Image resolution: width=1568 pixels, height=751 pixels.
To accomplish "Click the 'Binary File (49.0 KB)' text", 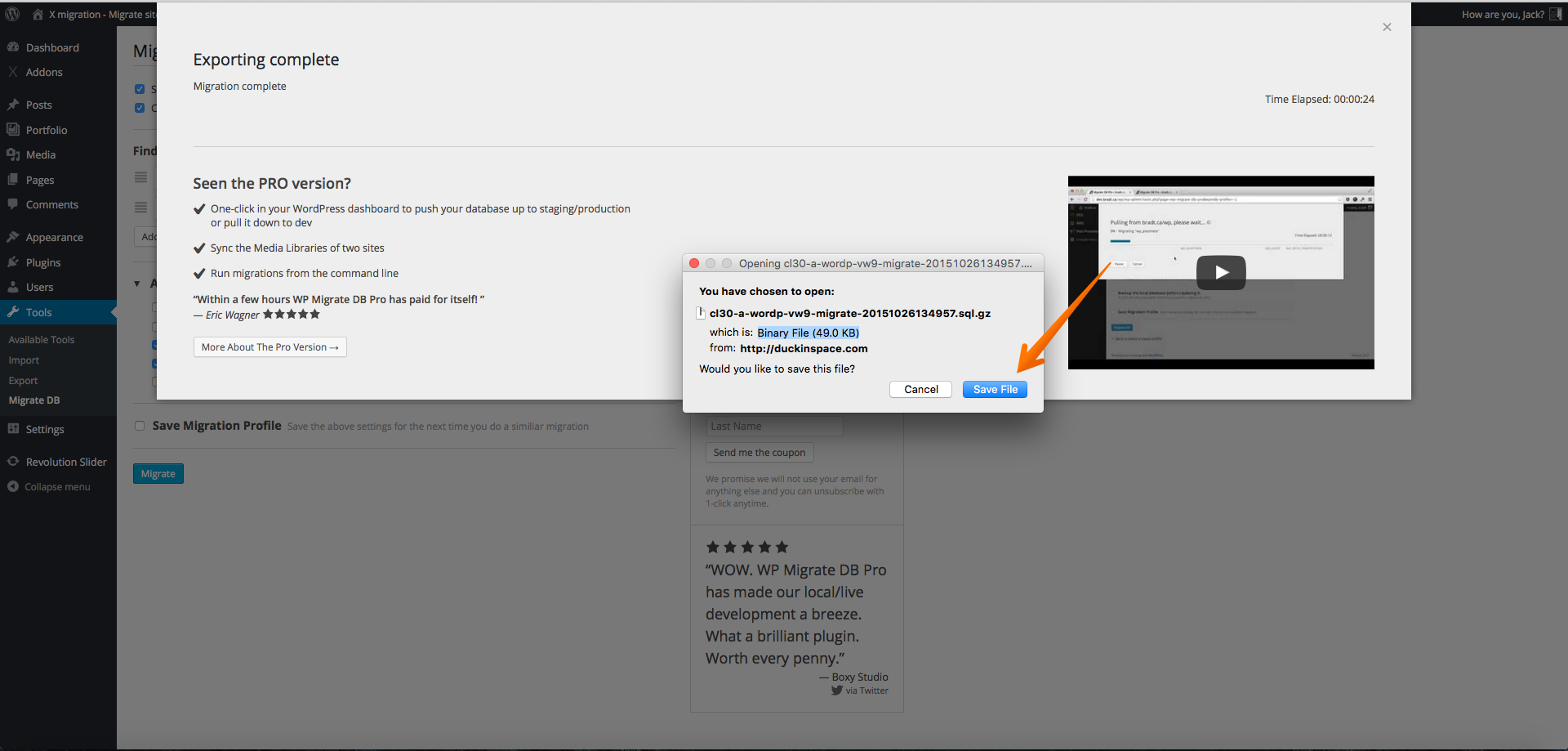I will pos(808,333).
